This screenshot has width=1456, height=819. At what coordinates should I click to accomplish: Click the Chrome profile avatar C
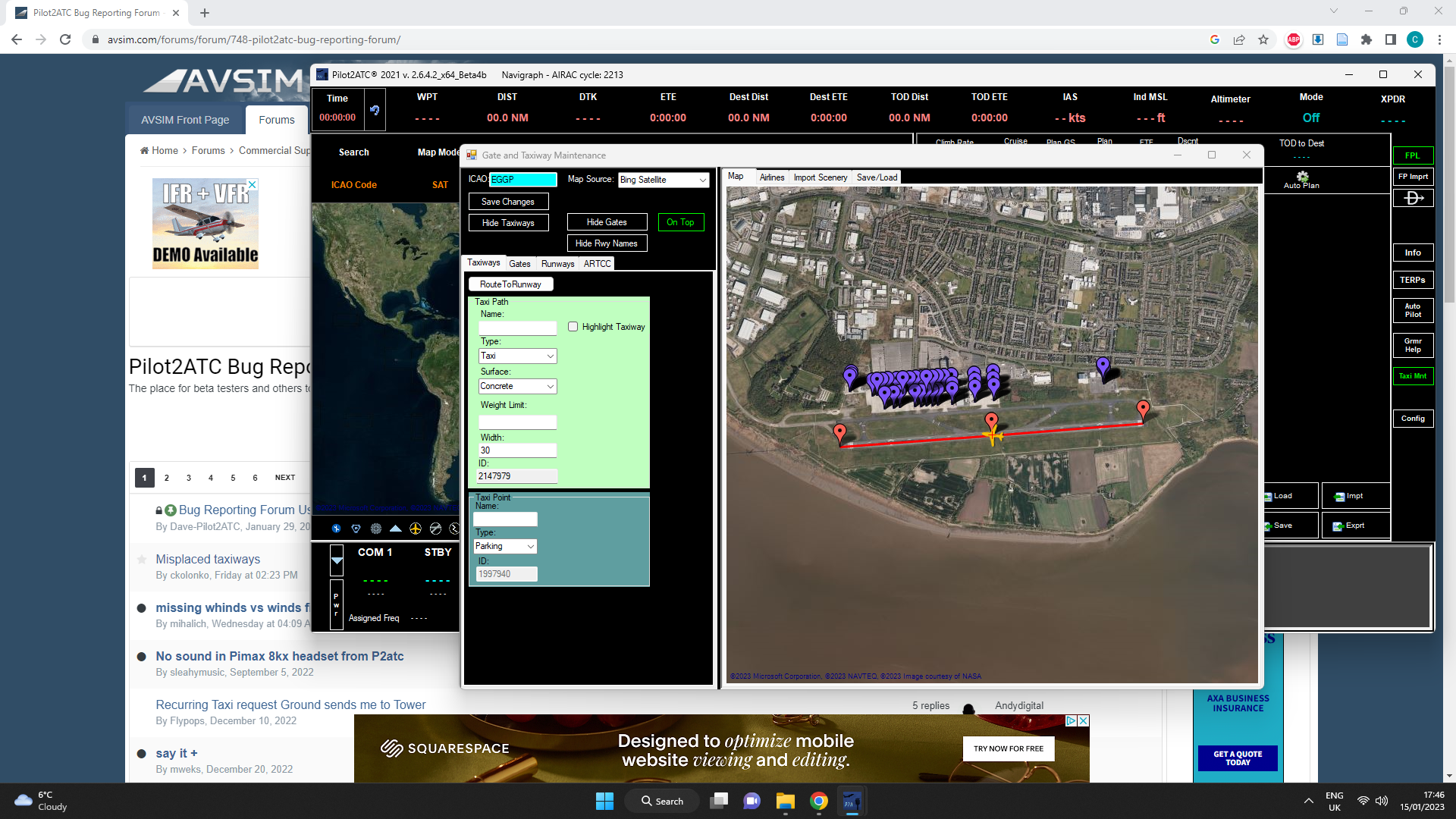[x=1415, y=39]
